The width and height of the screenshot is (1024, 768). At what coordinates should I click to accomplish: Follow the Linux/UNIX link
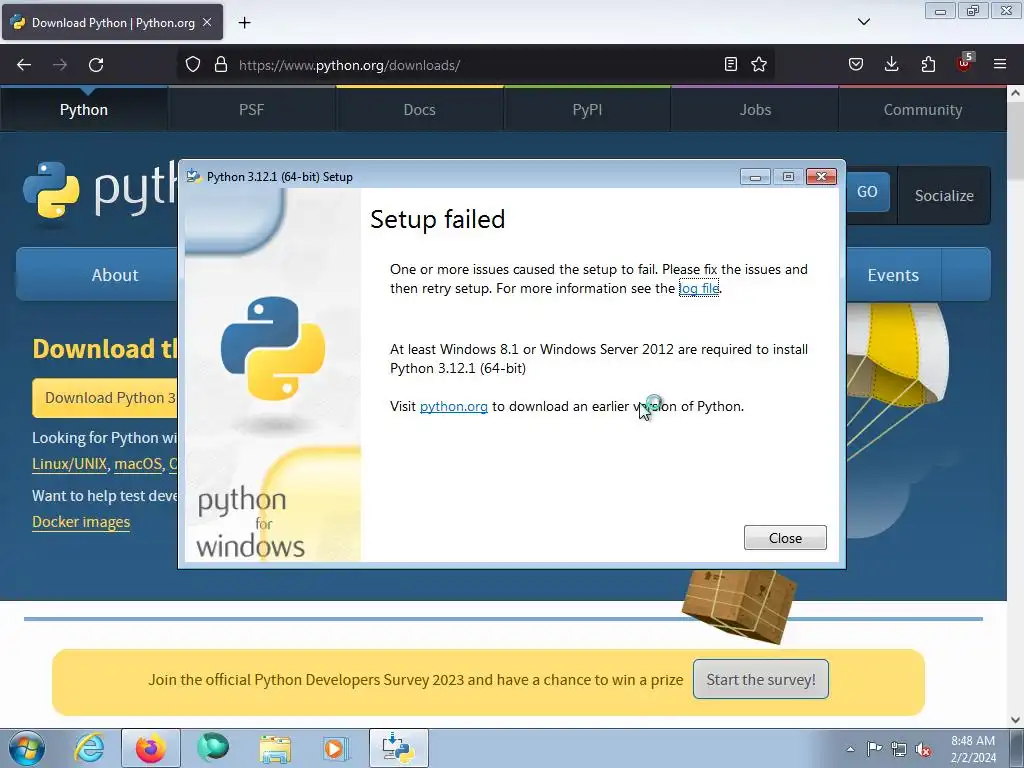(x=69, y=464)
